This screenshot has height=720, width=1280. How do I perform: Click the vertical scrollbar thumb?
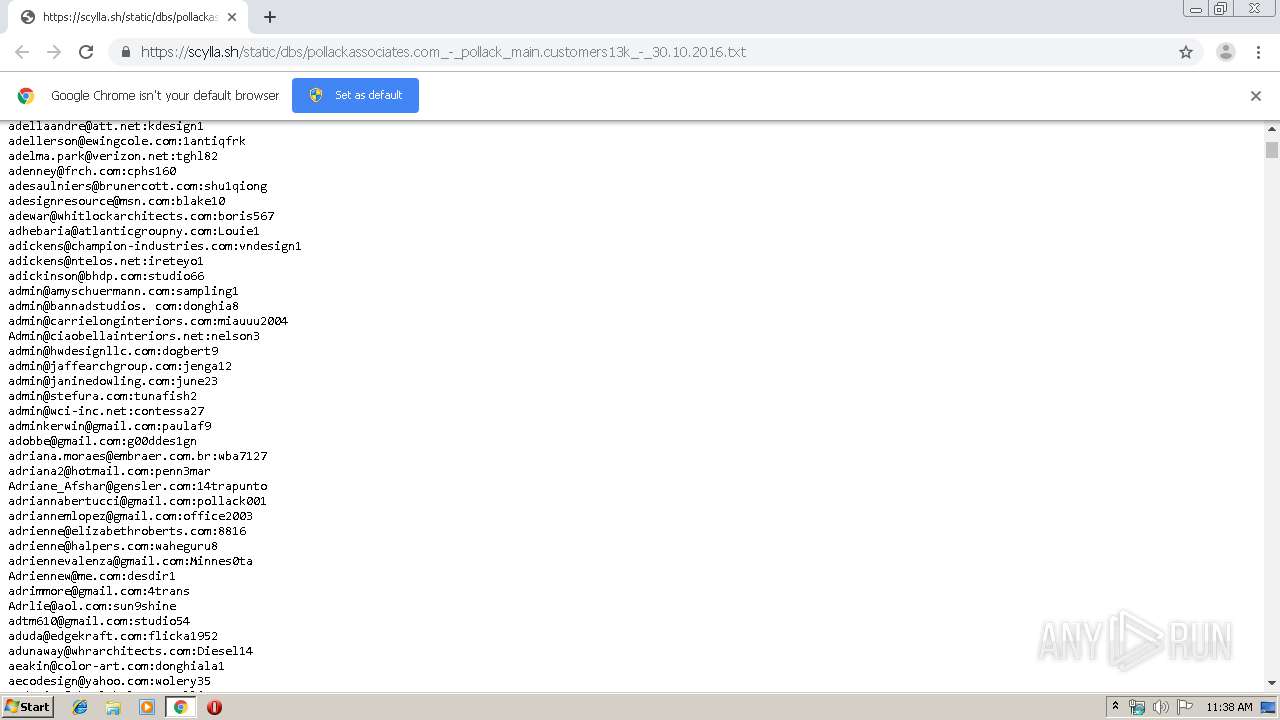[x=1272, y=150]
